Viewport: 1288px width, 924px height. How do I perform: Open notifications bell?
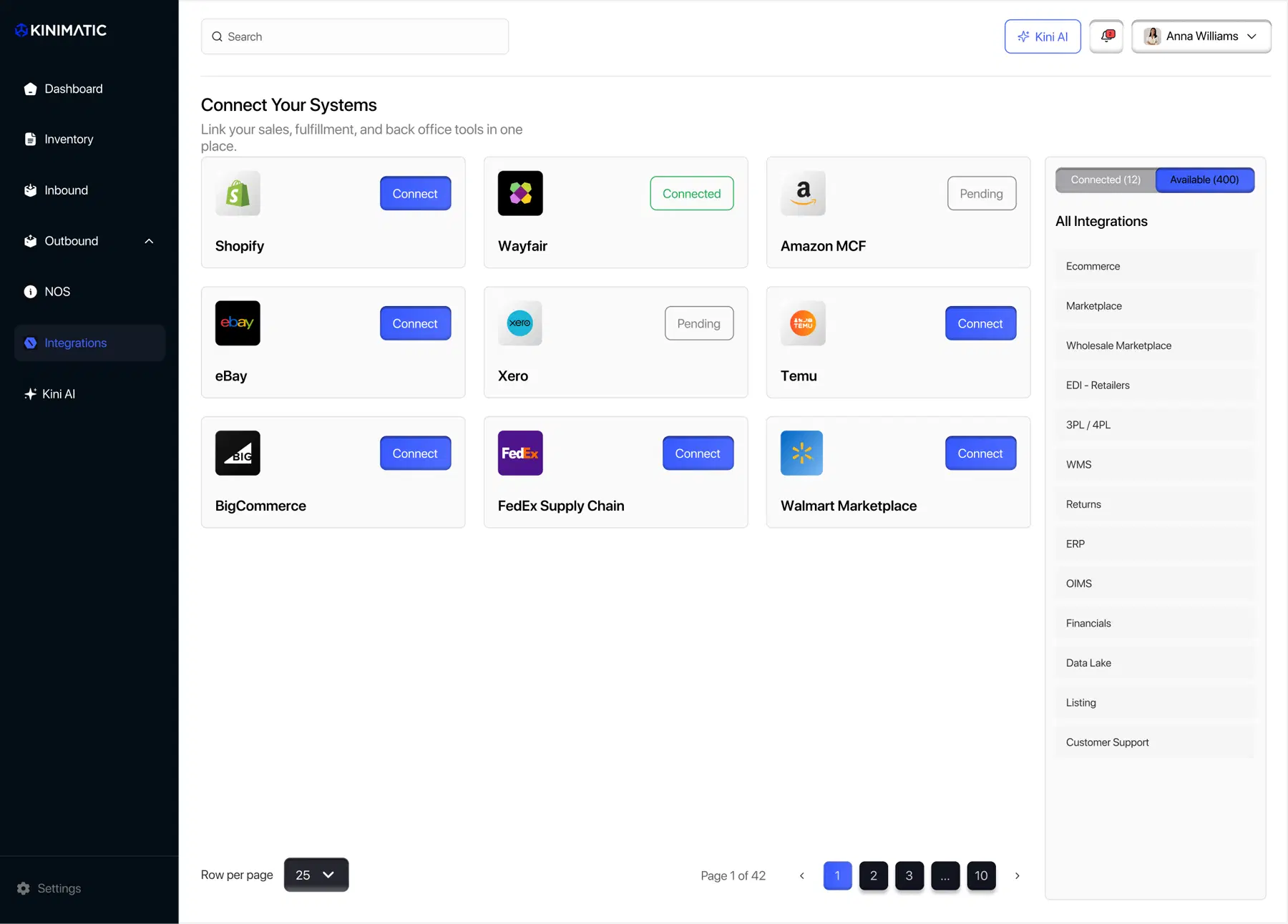point(1107,36)
